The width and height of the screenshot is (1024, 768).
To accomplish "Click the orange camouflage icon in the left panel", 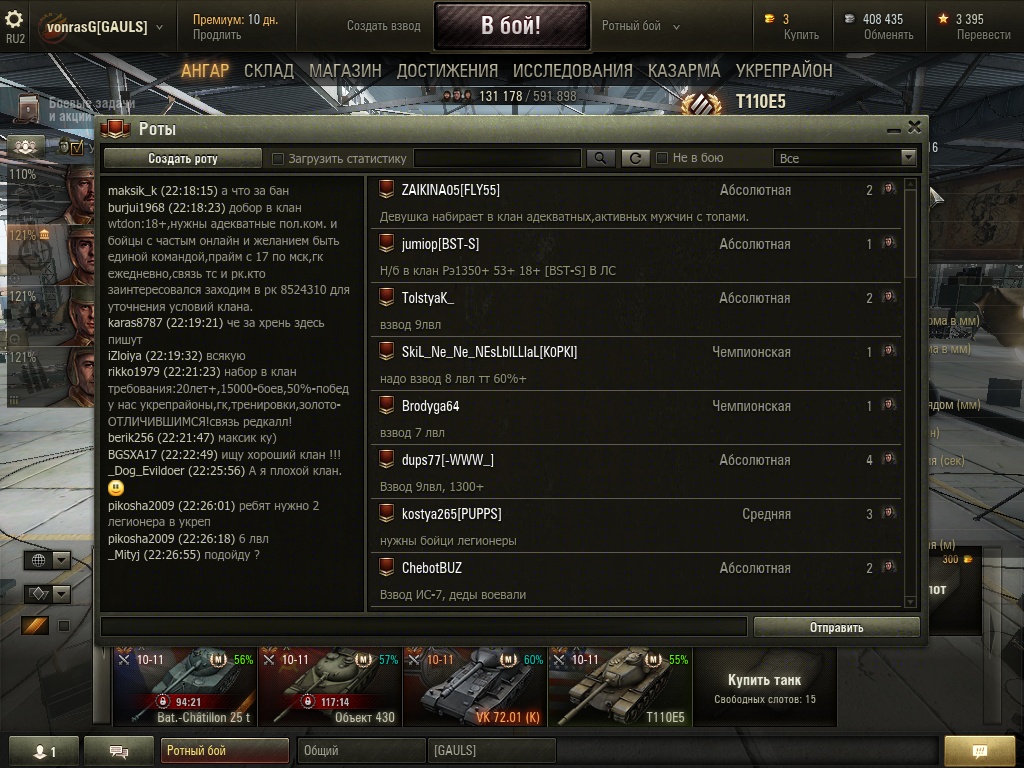I will tap(35, 626).
